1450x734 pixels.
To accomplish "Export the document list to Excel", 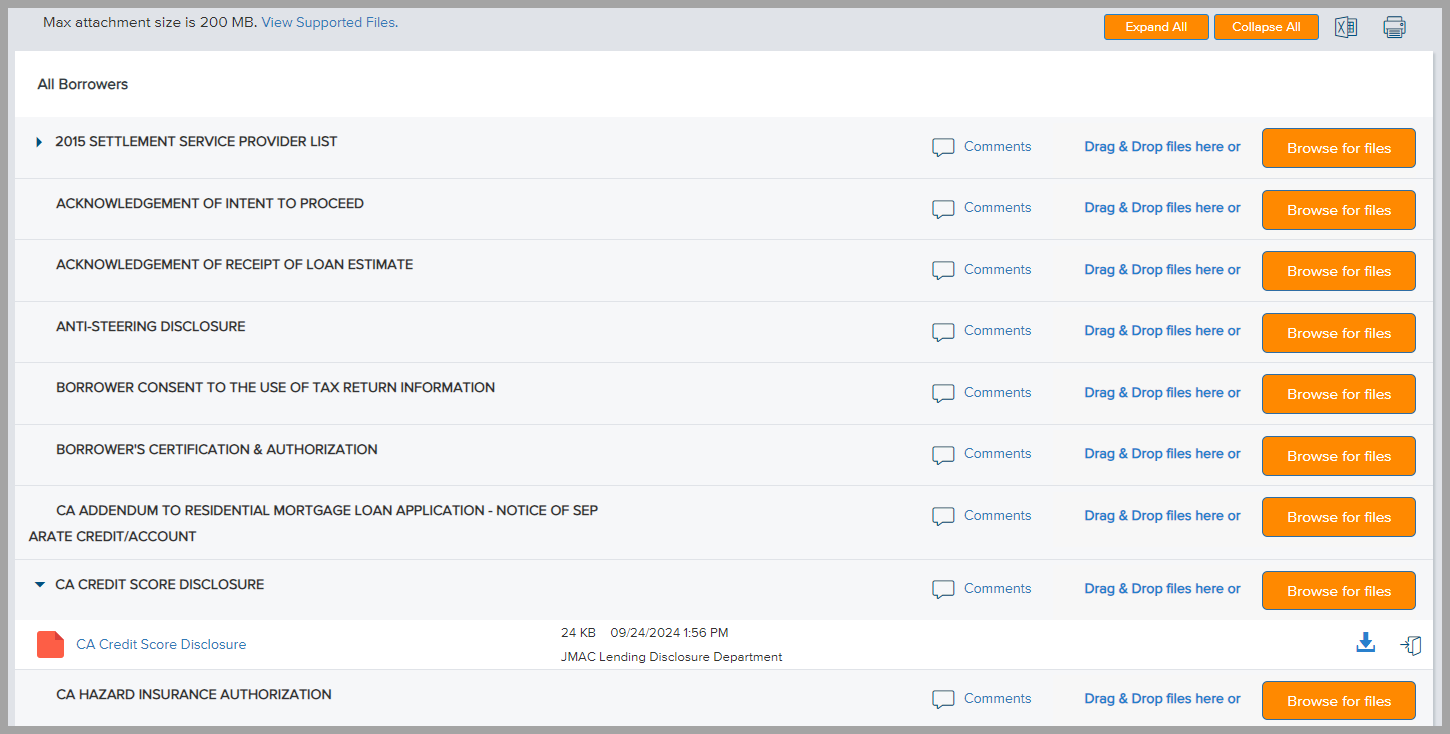I will pos(1346,27).
